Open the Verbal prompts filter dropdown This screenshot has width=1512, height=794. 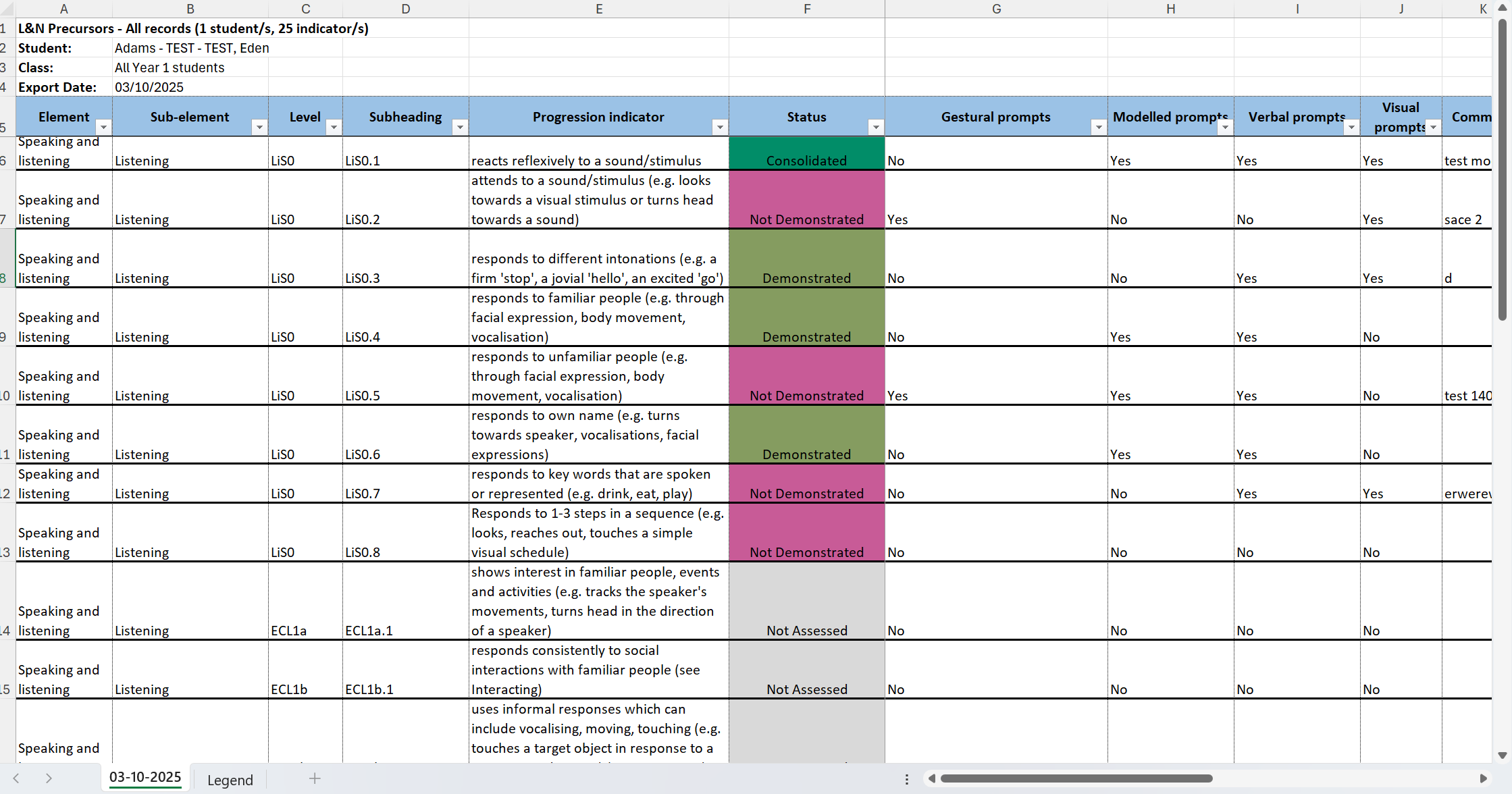1351,127
